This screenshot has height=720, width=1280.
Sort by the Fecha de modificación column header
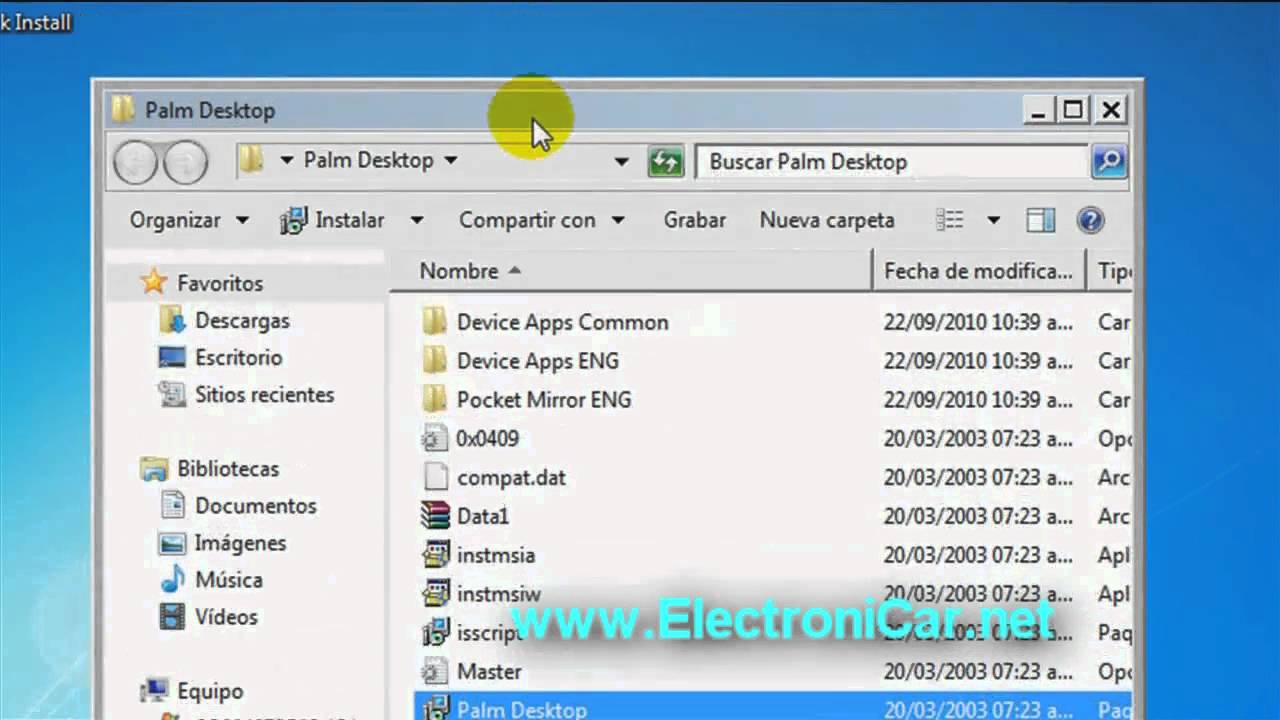click(979, 271)
